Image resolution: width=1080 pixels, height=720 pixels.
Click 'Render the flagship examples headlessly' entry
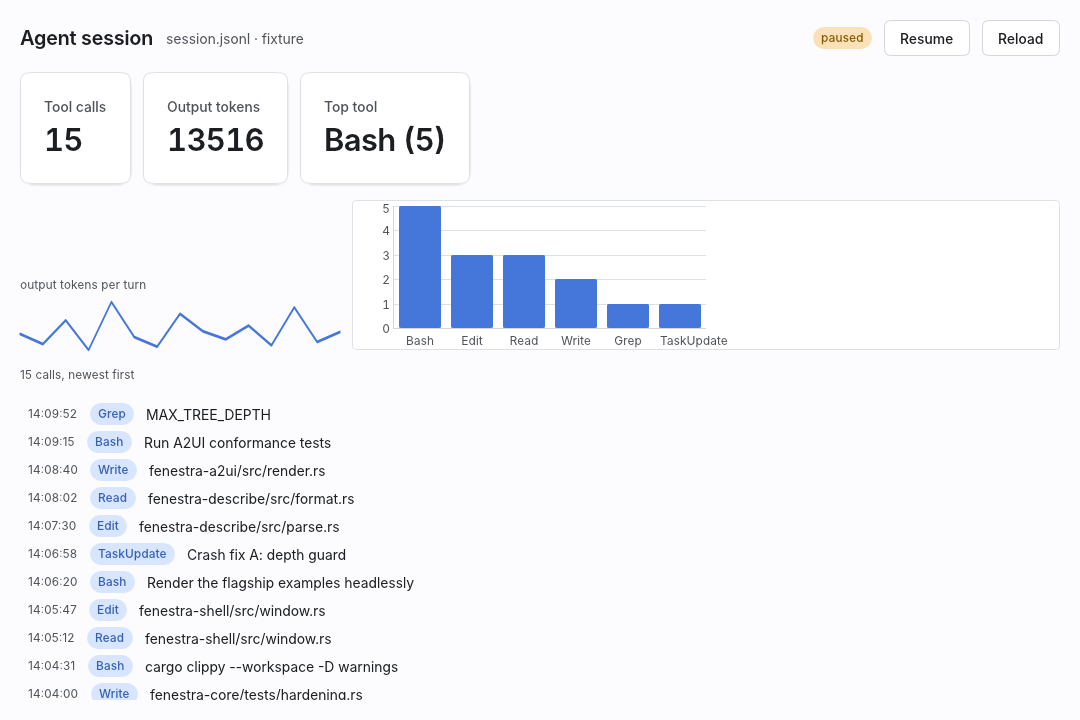click(x=280, y=583)
